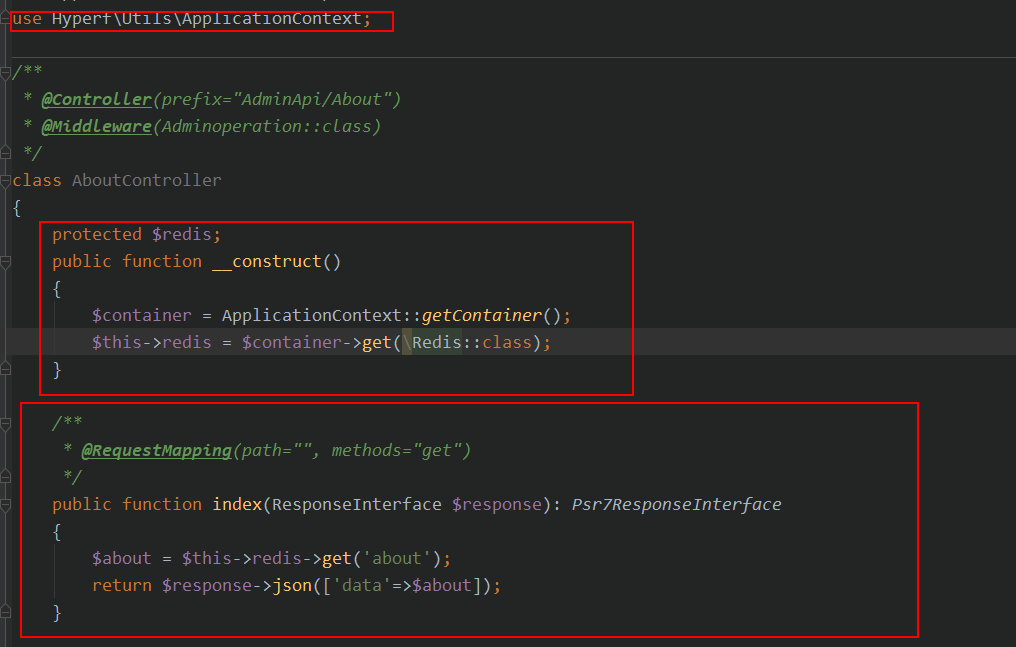1016x647 pixels.
Task: Navigate to the @RequestMapping annotation
Action: coord(156,450)
